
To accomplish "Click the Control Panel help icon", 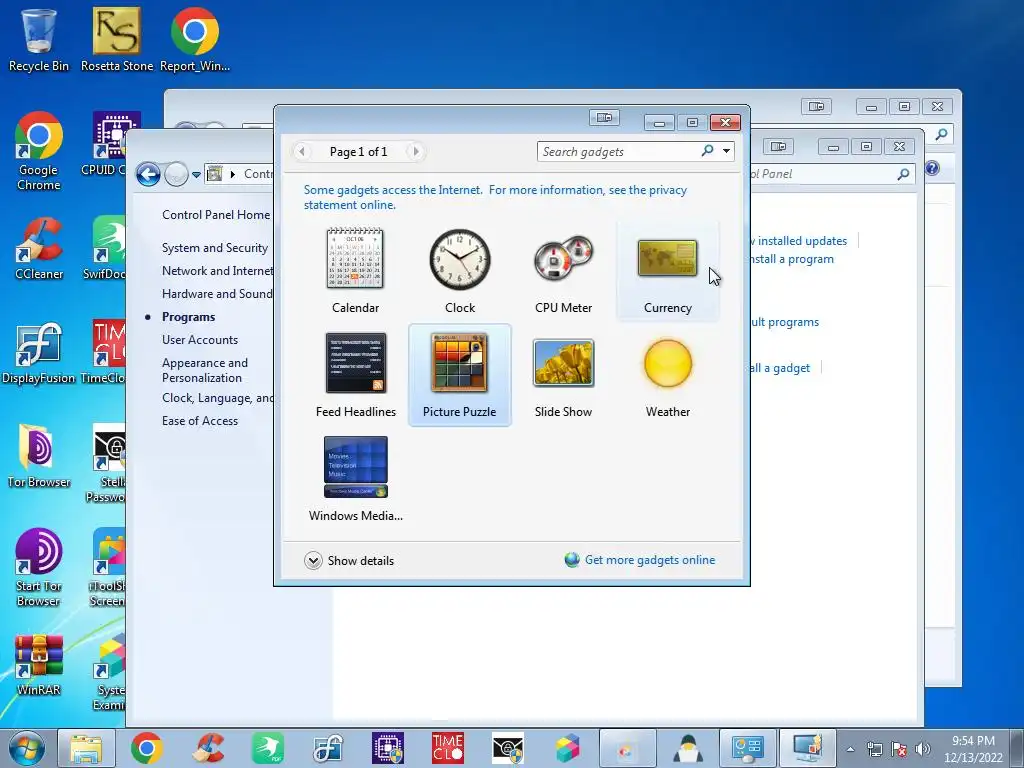I will coord(932,168).
